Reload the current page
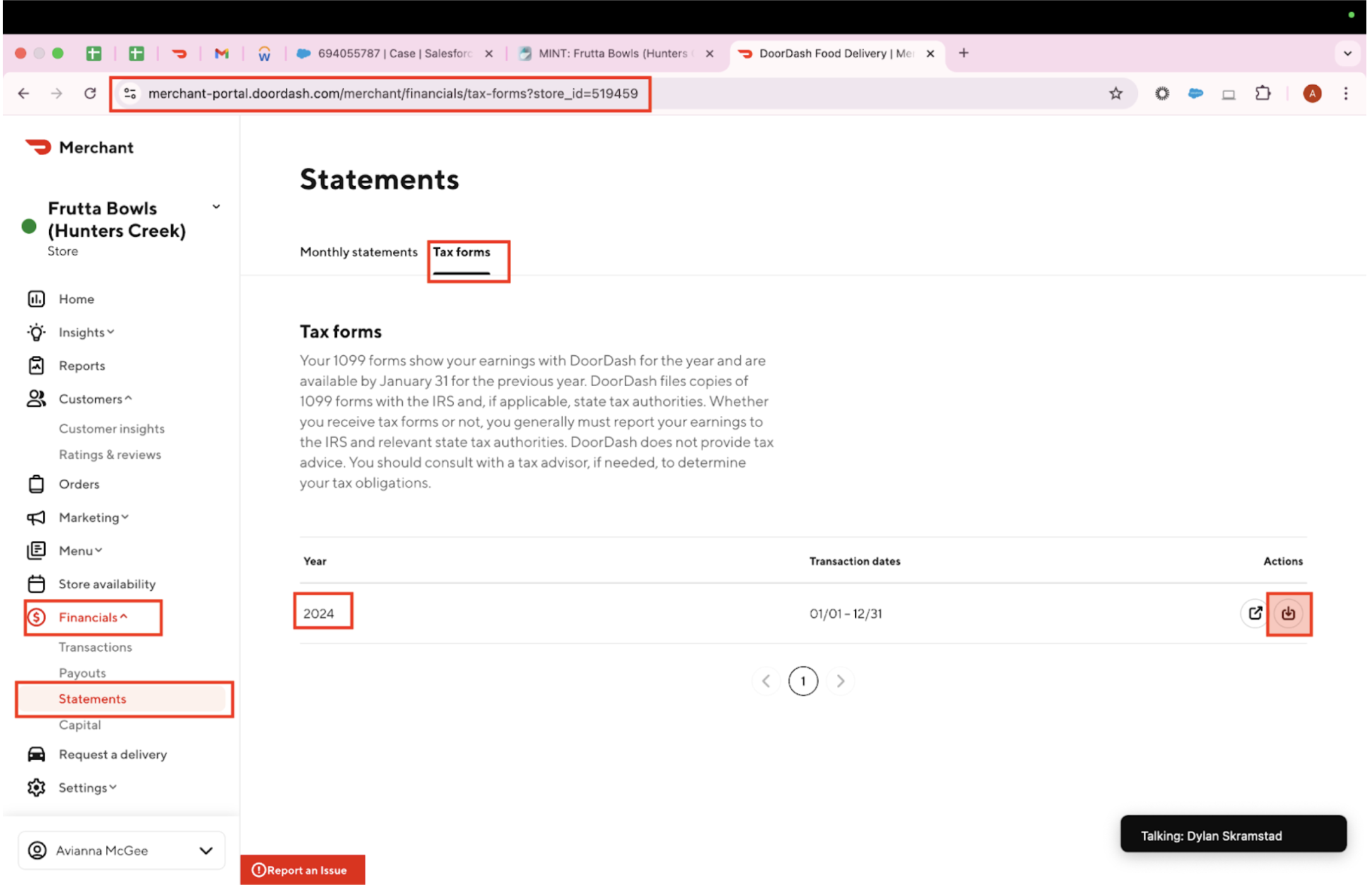This screenshot has height=891, width=1372. (x=90, y=93)
